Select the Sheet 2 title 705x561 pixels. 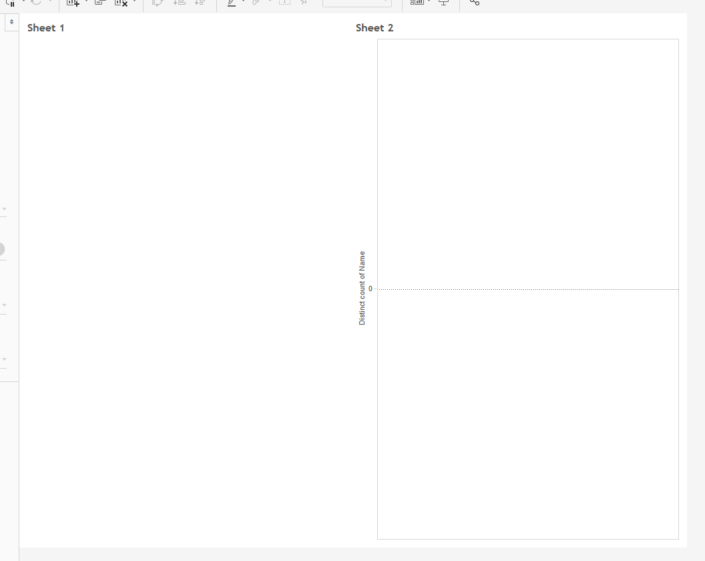(375, 28)
